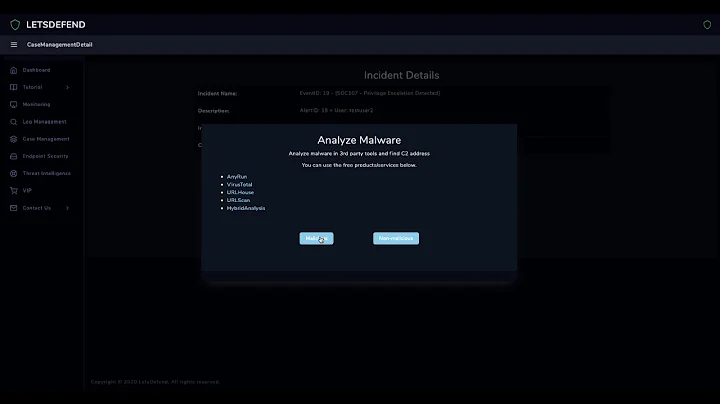Screen dimensions: 720x404
Task: Open the HybridAnalysis link
Action: (246, 208)
